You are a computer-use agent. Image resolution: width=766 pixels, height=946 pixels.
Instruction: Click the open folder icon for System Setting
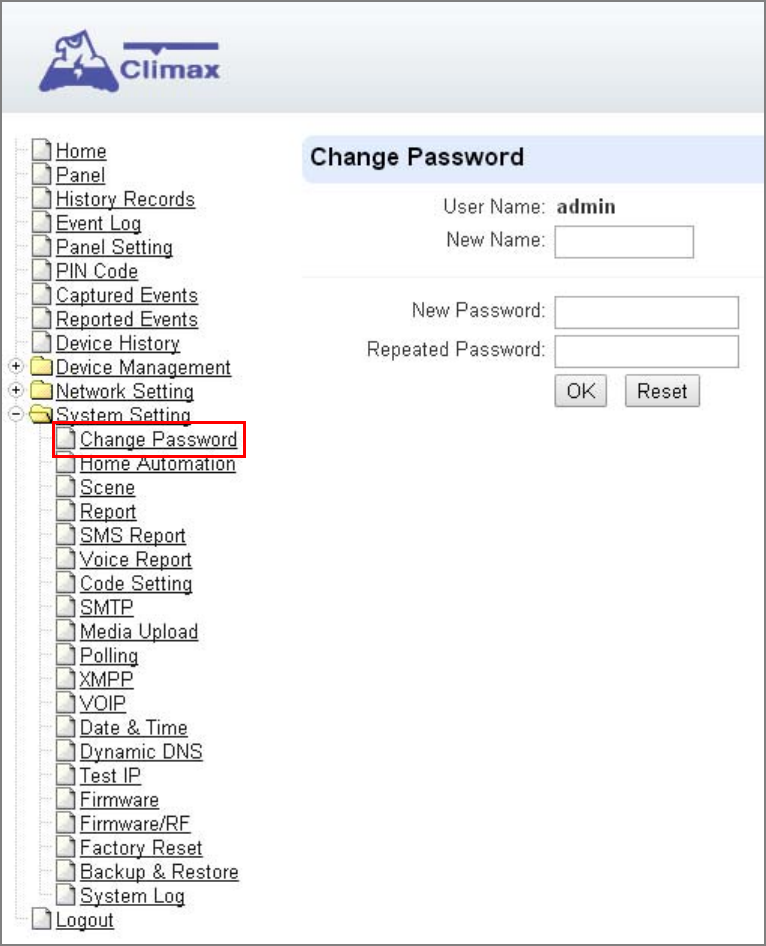[x=42, y=414]
